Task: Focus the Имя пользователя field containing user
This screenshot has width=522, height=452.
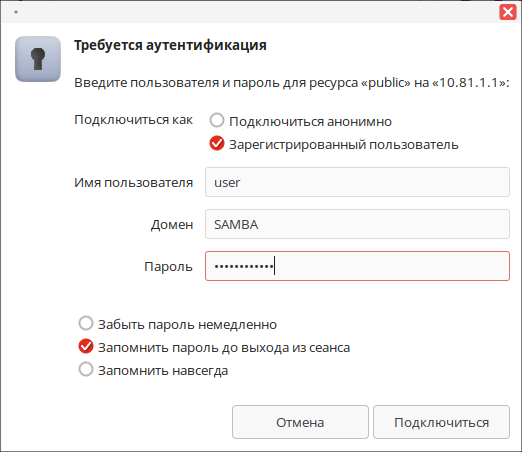Action: (357, 182)
